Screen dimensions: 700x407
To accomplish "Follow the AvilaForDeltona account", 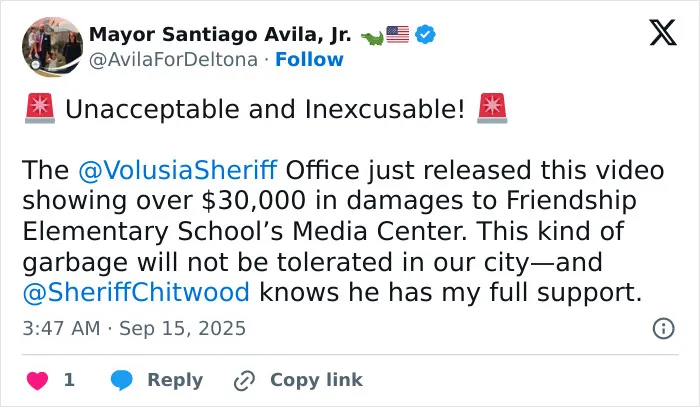I will pos(309,59).
